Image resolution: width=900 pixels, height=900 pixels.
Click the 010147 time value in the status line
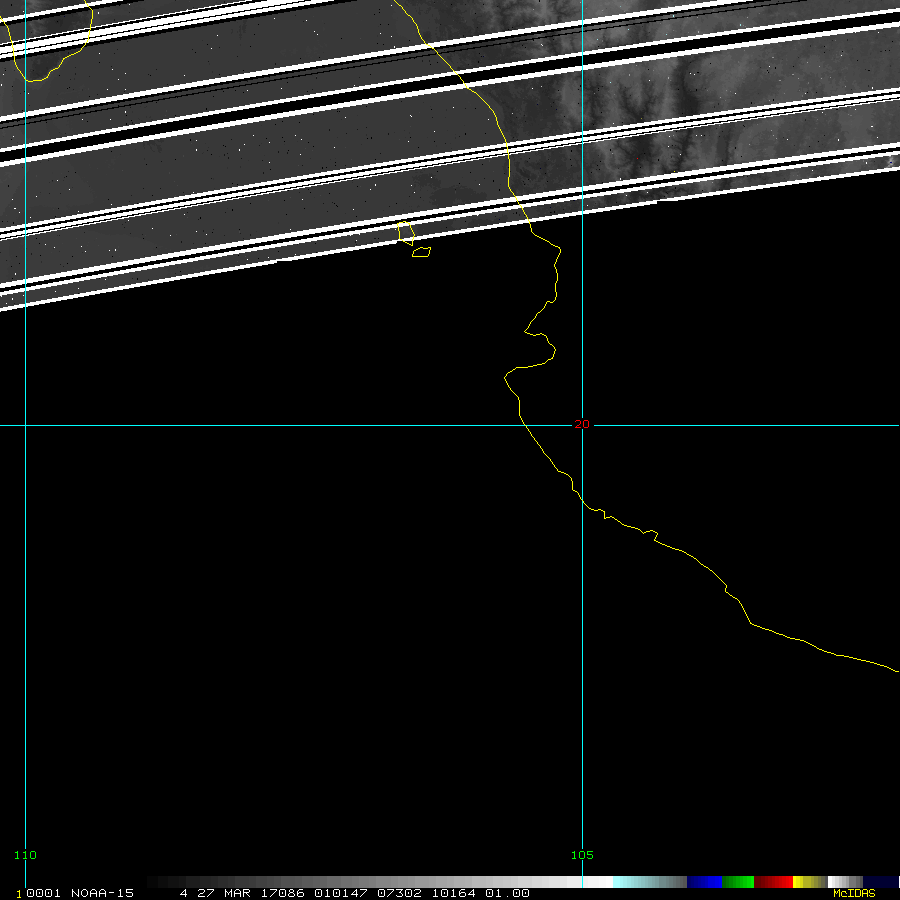pos(340,893)
